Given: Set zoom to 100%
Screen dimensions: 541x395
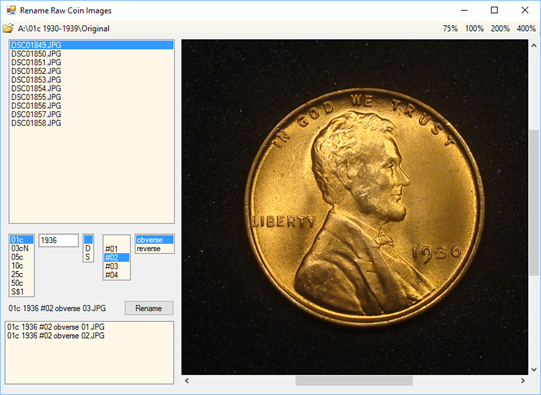Looking at the screenshot, I should [474, 29].
